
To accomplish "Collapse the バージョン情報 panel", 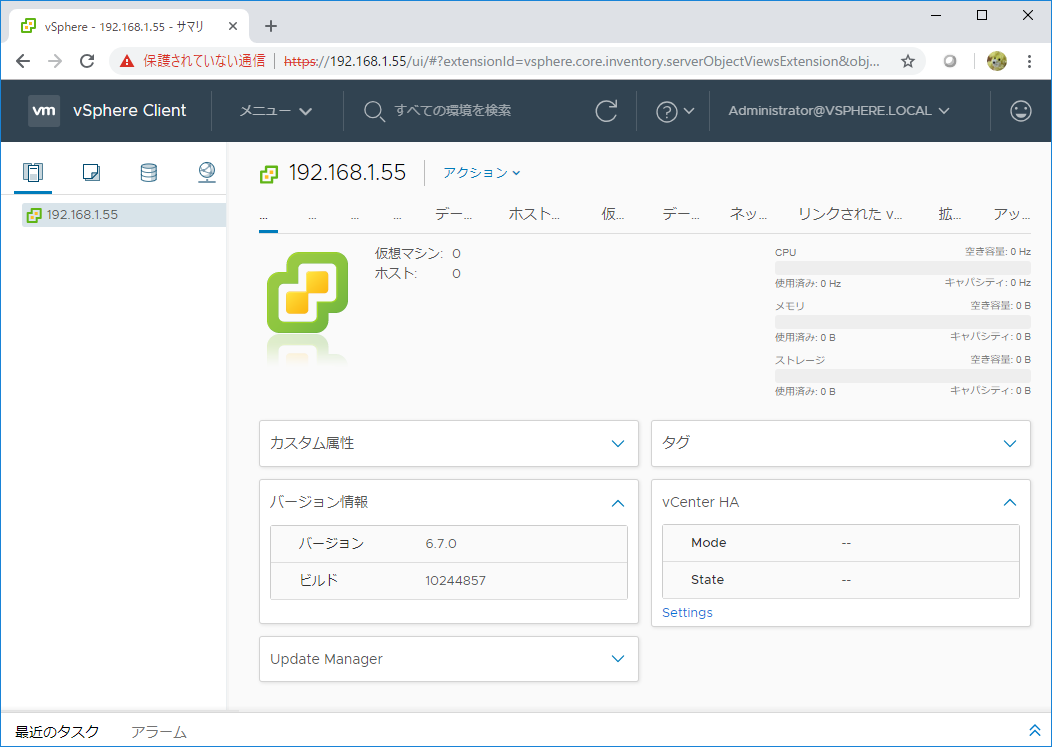I will pyautogui.click(x=618, y=503).
